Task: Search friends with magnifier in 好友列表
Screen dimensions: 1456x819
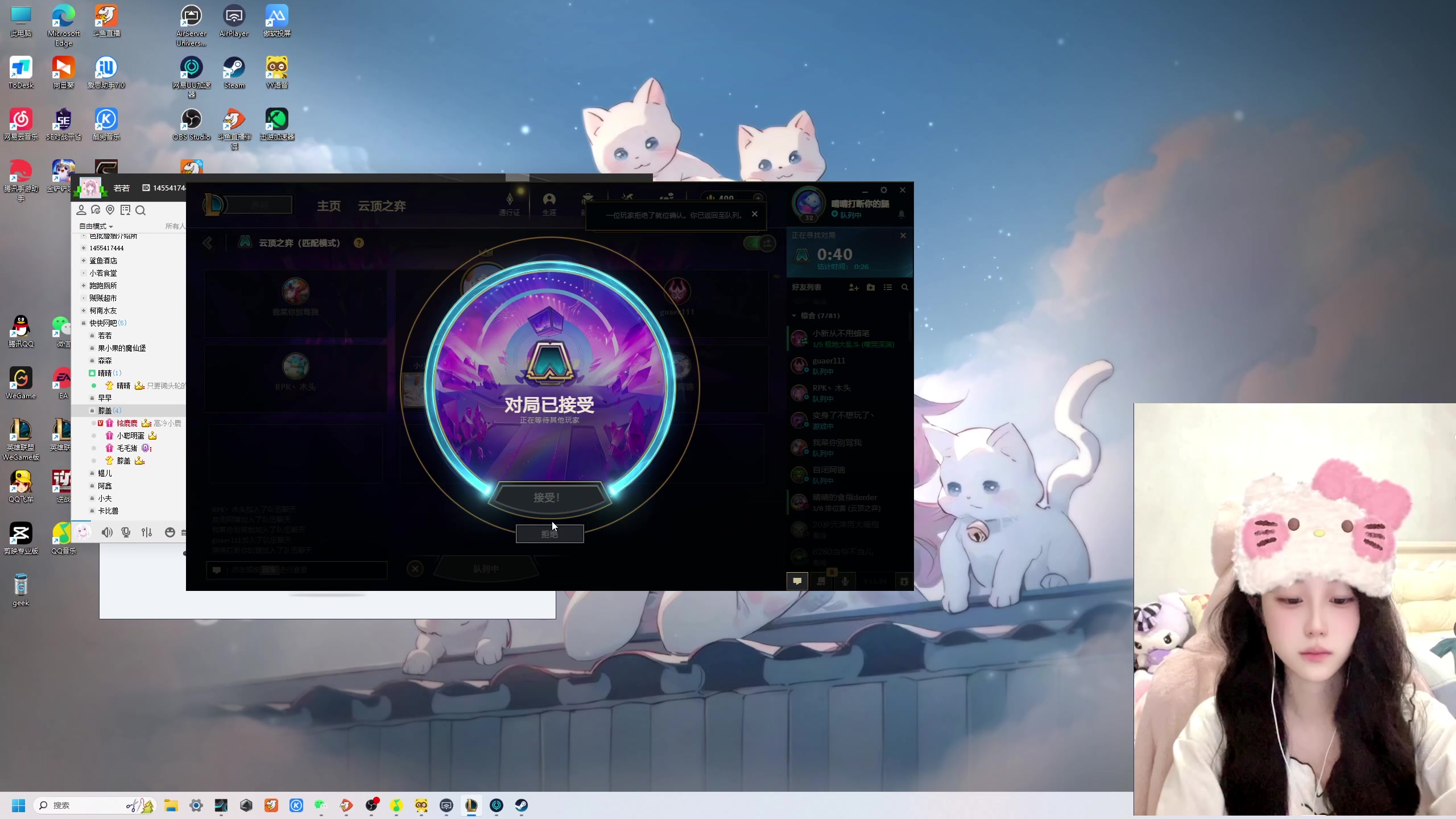Action: 905,287
